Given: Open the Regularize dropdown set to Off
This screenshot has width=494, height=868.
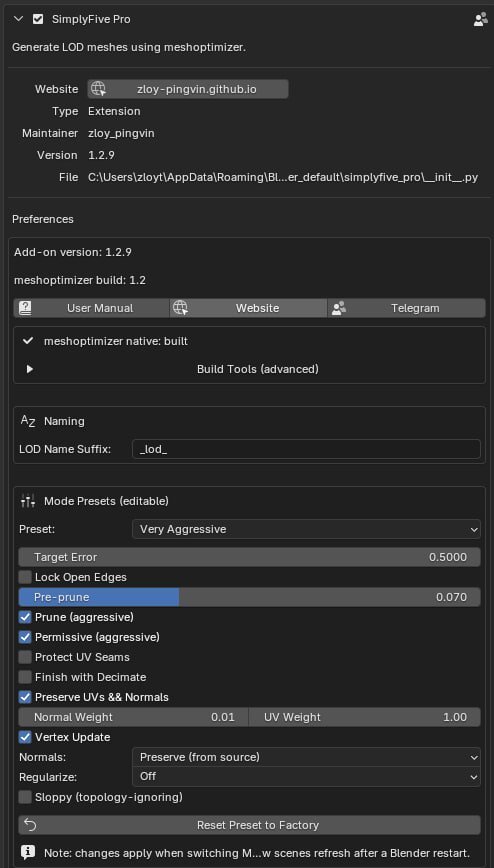Looking at the screenshot, I should pyautogui.click(x=306, y=777).
